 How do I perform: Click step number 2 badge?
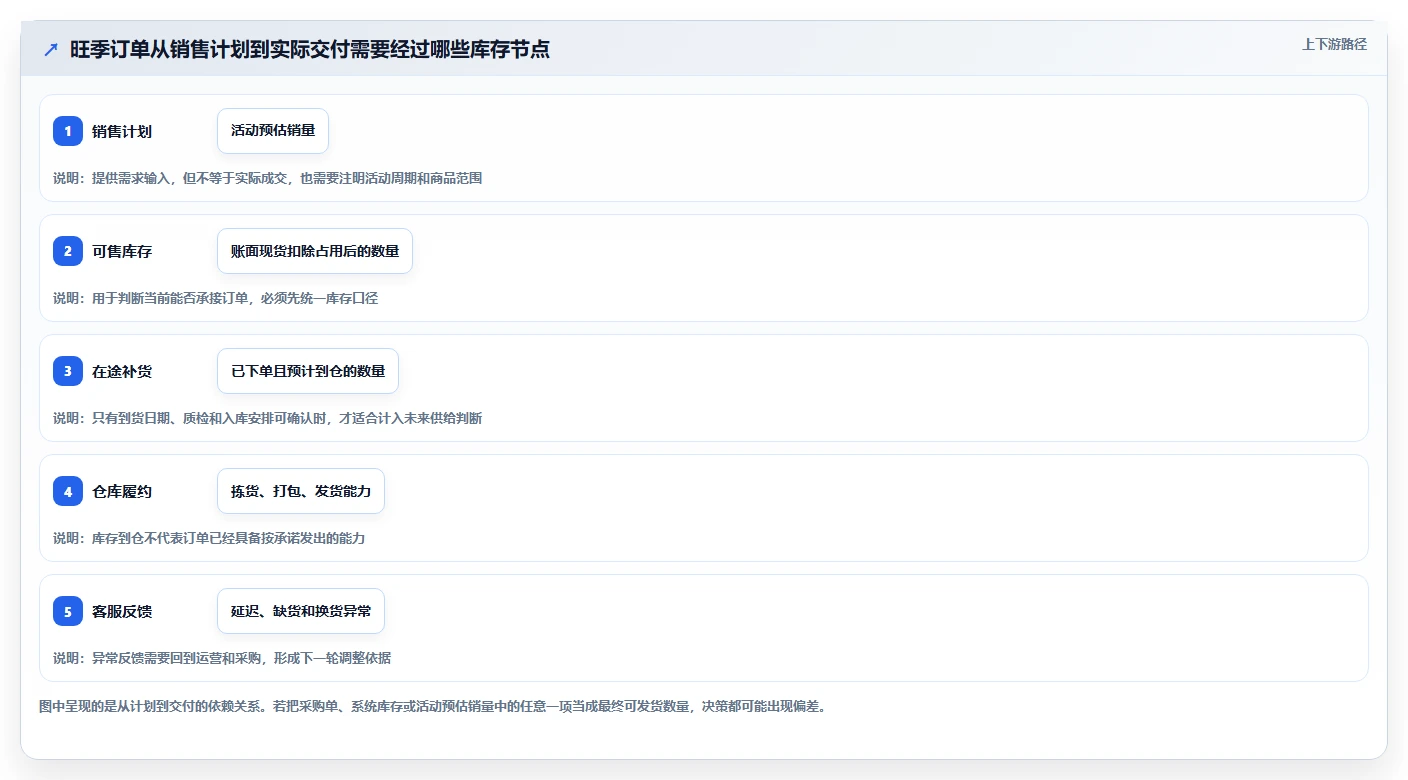(68, 251)
